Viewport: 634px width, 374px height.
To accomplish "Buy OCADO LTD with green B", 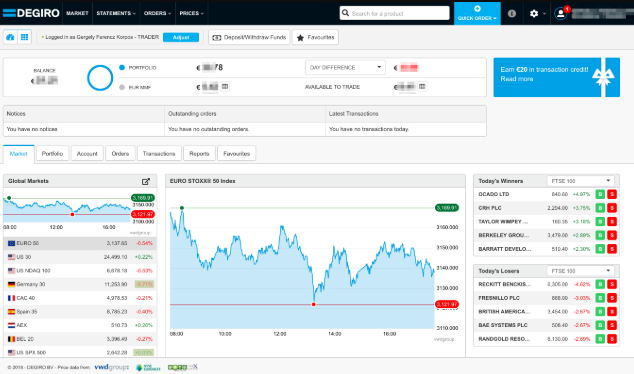I will tap(600, 194).
